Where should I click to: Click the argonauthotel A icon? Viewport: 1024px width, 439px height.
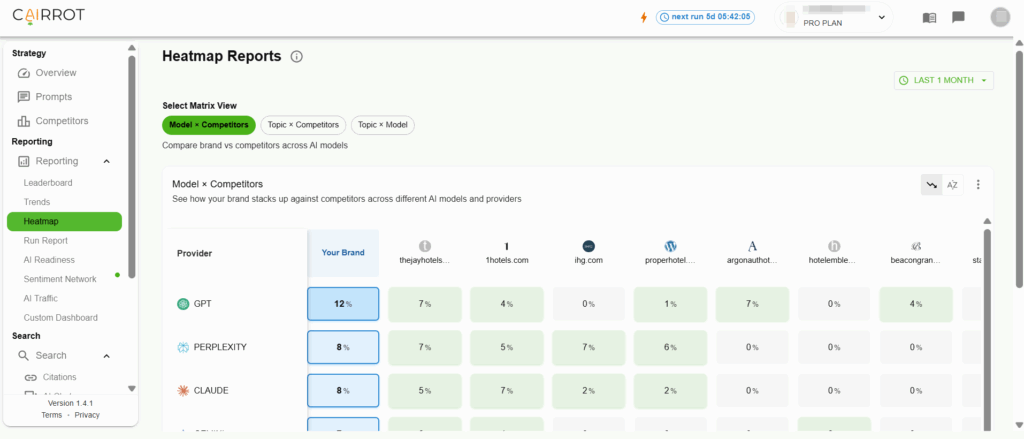point(752,246)
